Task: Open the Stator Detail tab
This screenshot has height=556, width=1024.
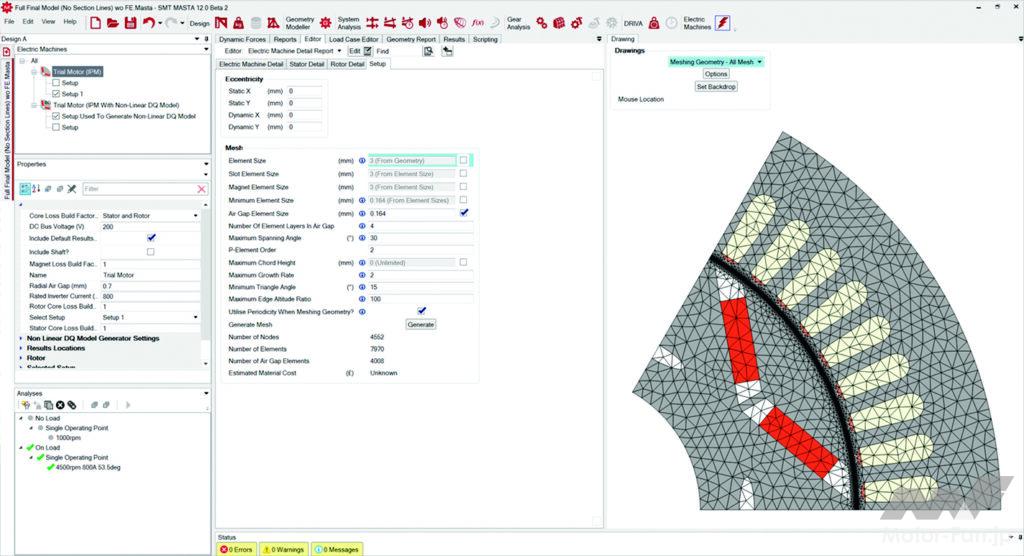Action: pos(307,64)
